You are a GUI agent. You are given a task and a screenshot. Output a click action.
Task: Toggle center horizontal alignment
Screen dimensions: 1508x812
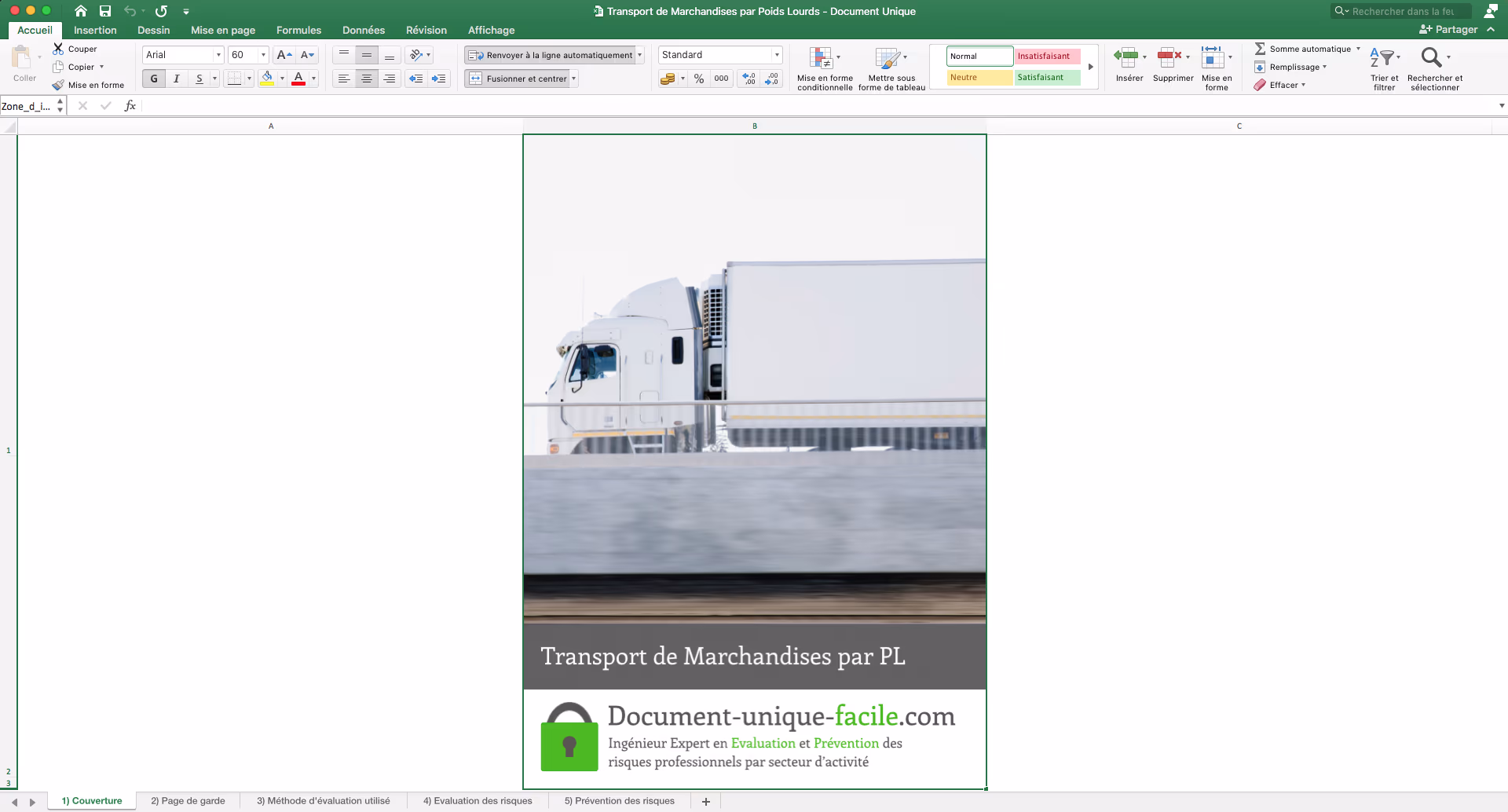pyautogui.click(x=367, y=79)
